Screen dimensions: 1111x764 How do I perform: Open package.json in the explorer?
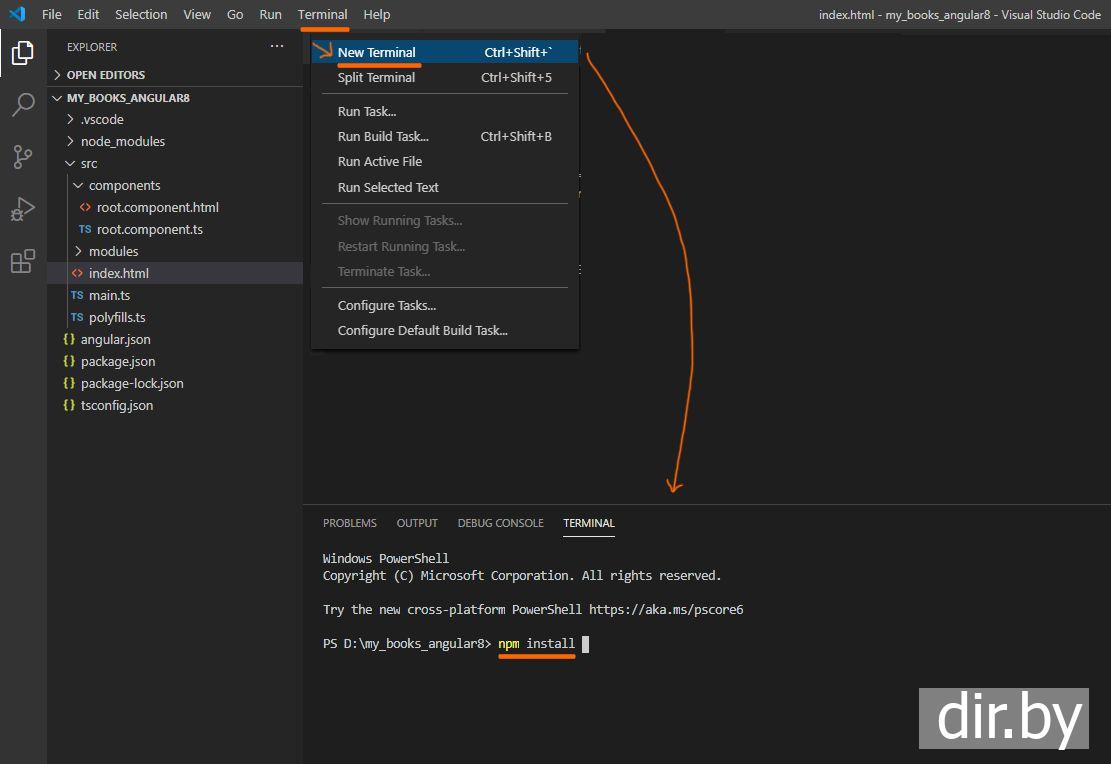[x=117, y=361]
